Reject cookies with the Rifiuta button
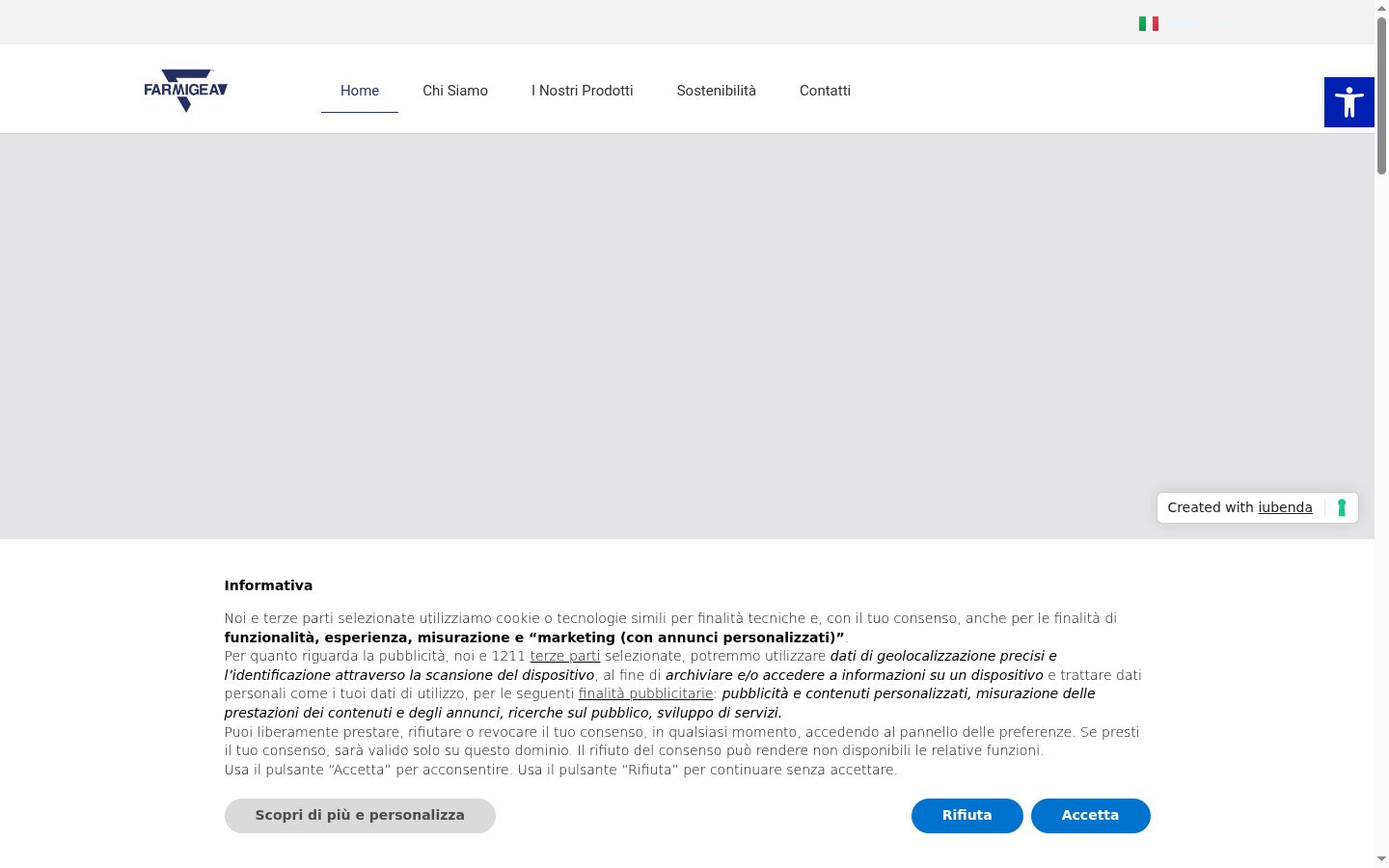The width and height of the screenshot is (1389, 868). point(967,816)
